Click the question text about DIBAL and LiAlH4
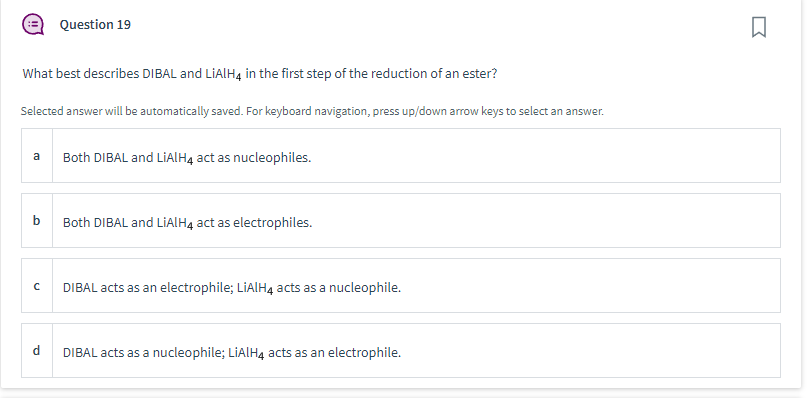 [x=260, y=74]
